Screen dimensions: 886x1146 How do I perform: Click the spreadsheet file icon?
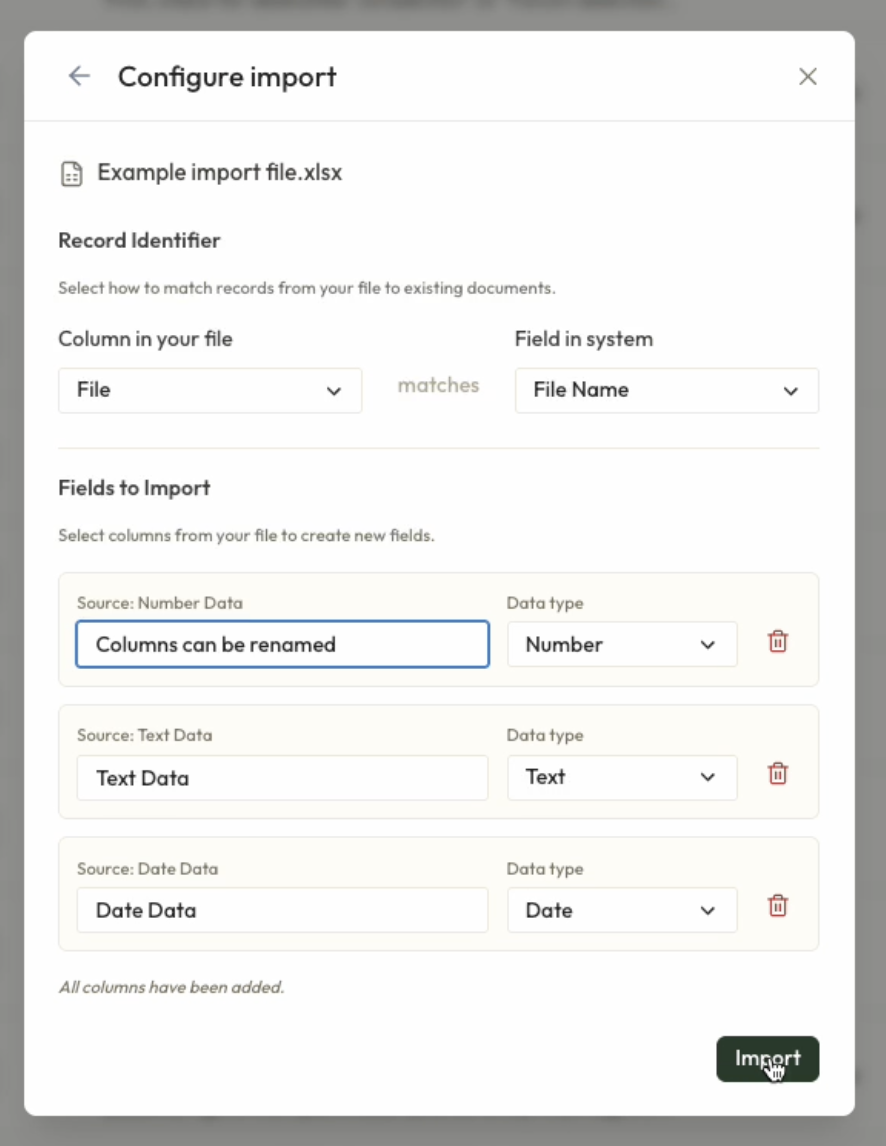(x=71, y=174)
